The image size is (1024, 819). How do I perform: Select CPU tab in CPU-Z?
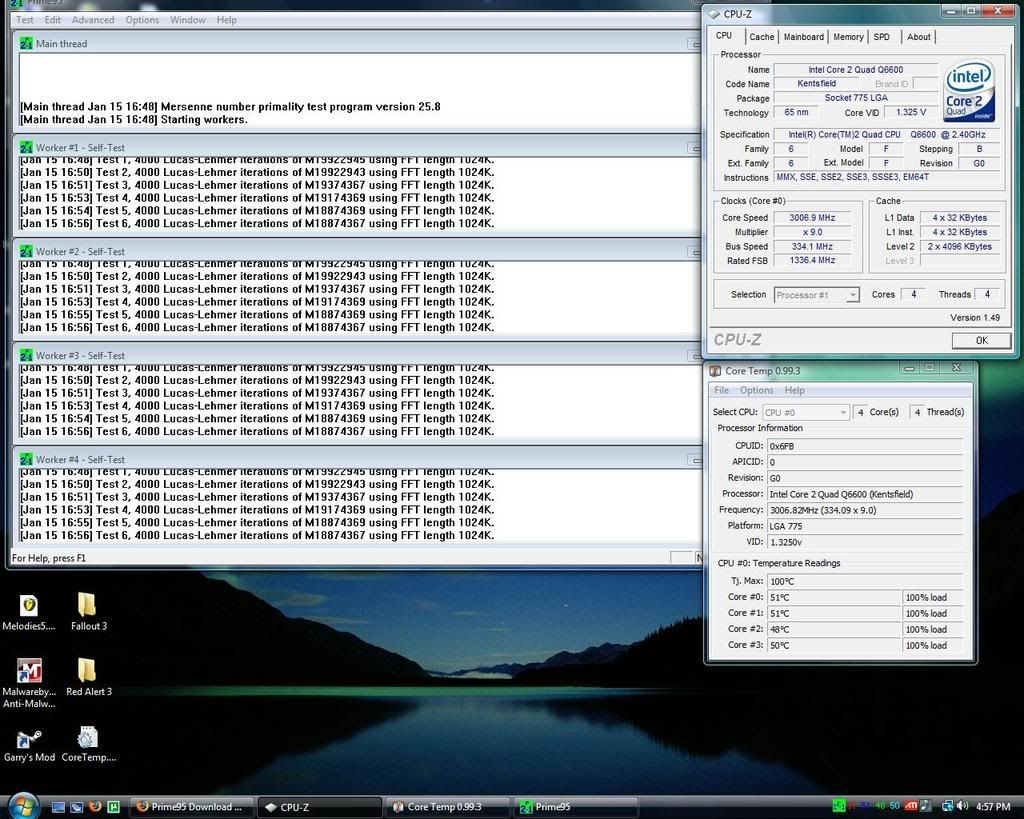point(724,35)
